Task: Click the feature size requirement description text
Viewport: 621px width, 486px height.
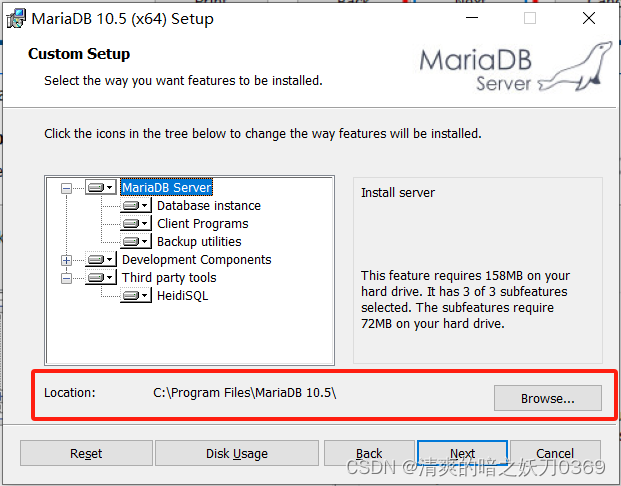Action: pos(465,299)
